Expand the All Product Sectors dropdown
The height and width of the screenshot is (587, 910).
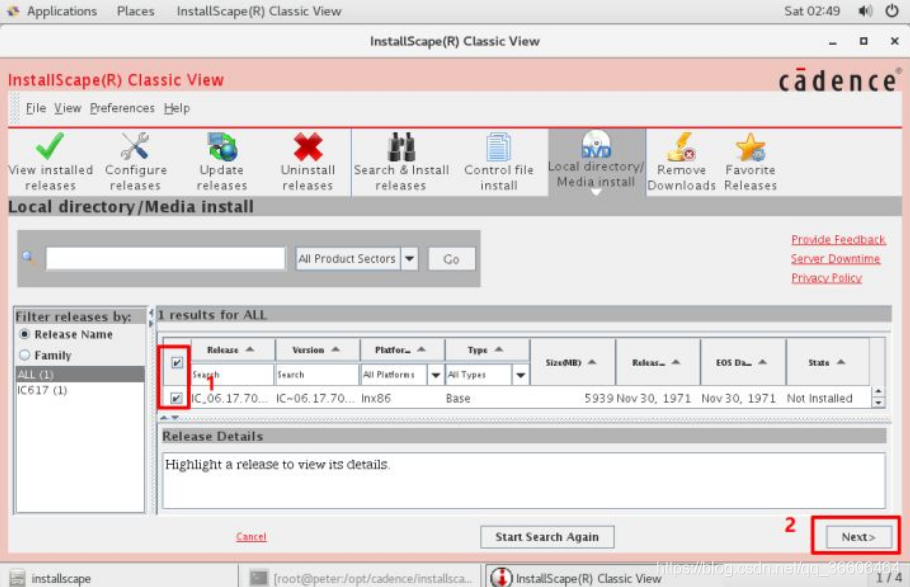click(x=409, y=259)
